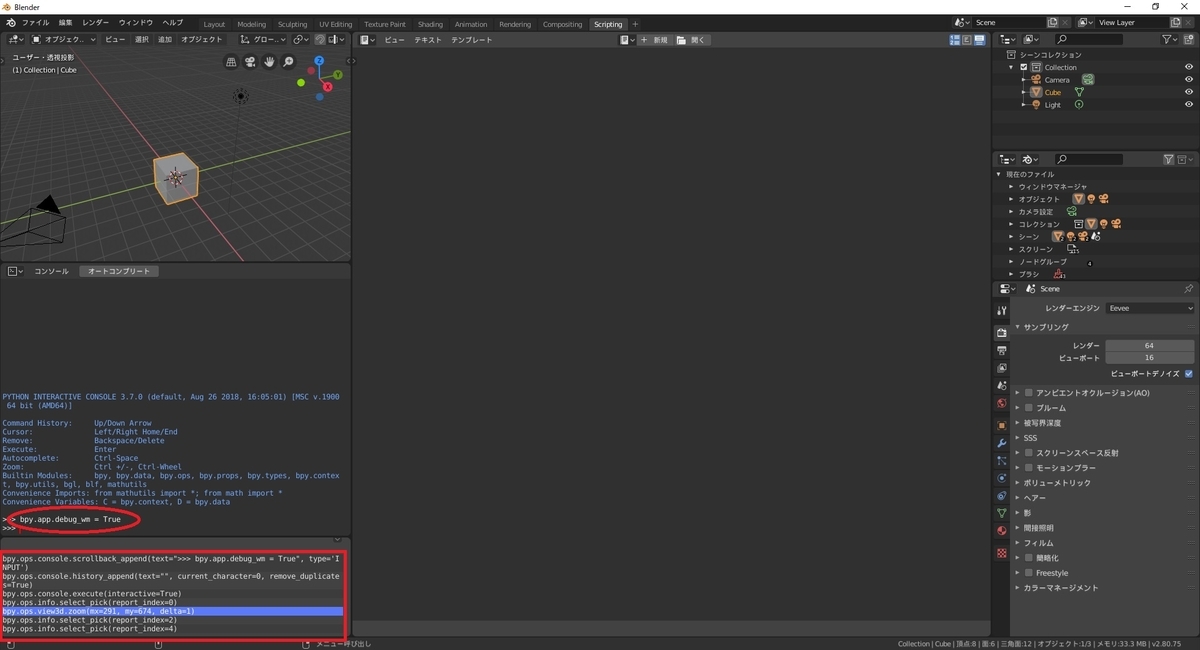Click new collection icon in outliner header

[x=1187, y=39]
